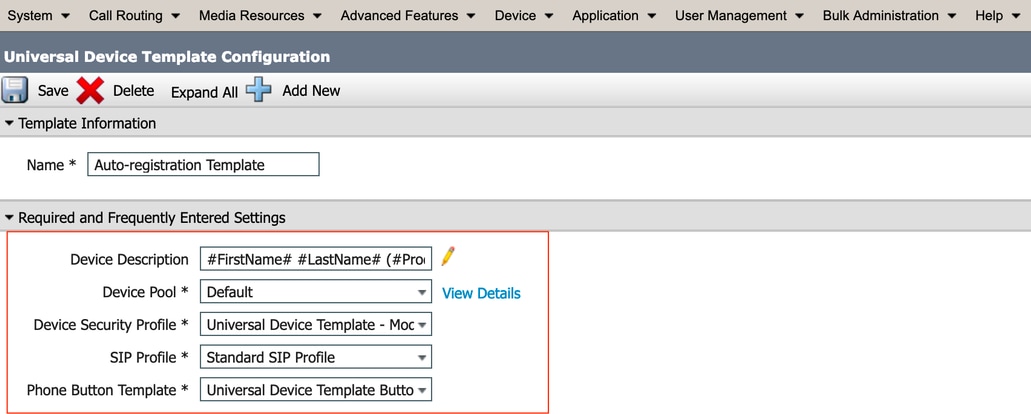Click the Phone Button Template label
The height and width of the screenshot is (414, 1031).
tap(108, 390)
